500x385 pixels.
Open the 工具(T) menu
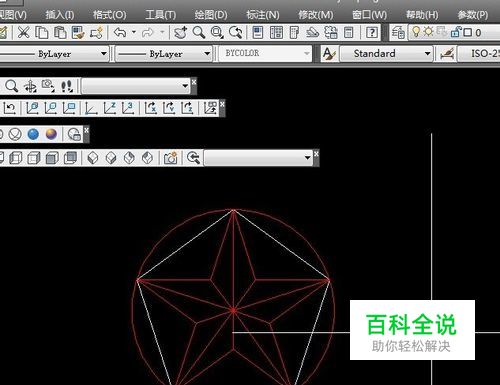pos(160,15)
